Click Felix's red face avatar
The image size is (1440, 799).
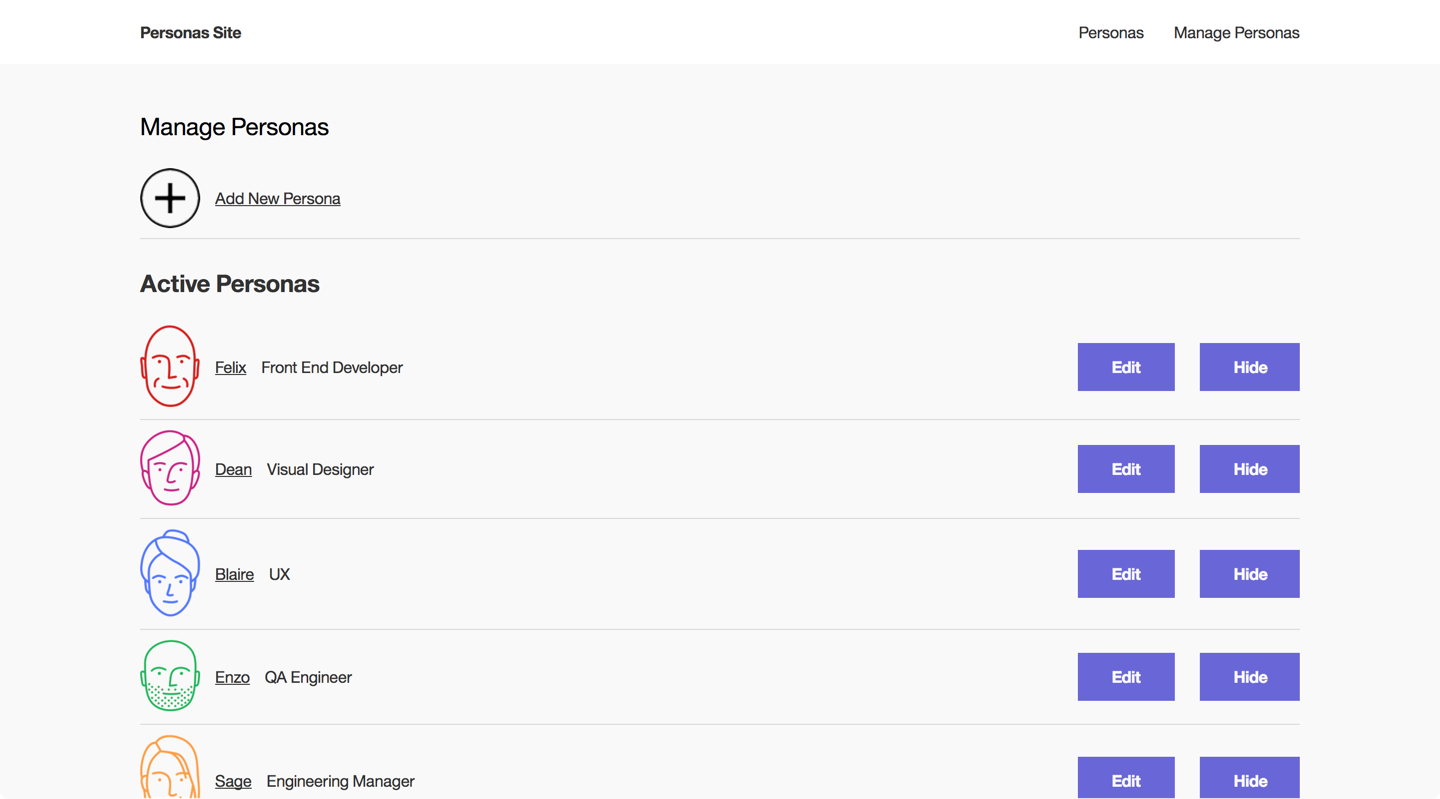tap(170, 366)
